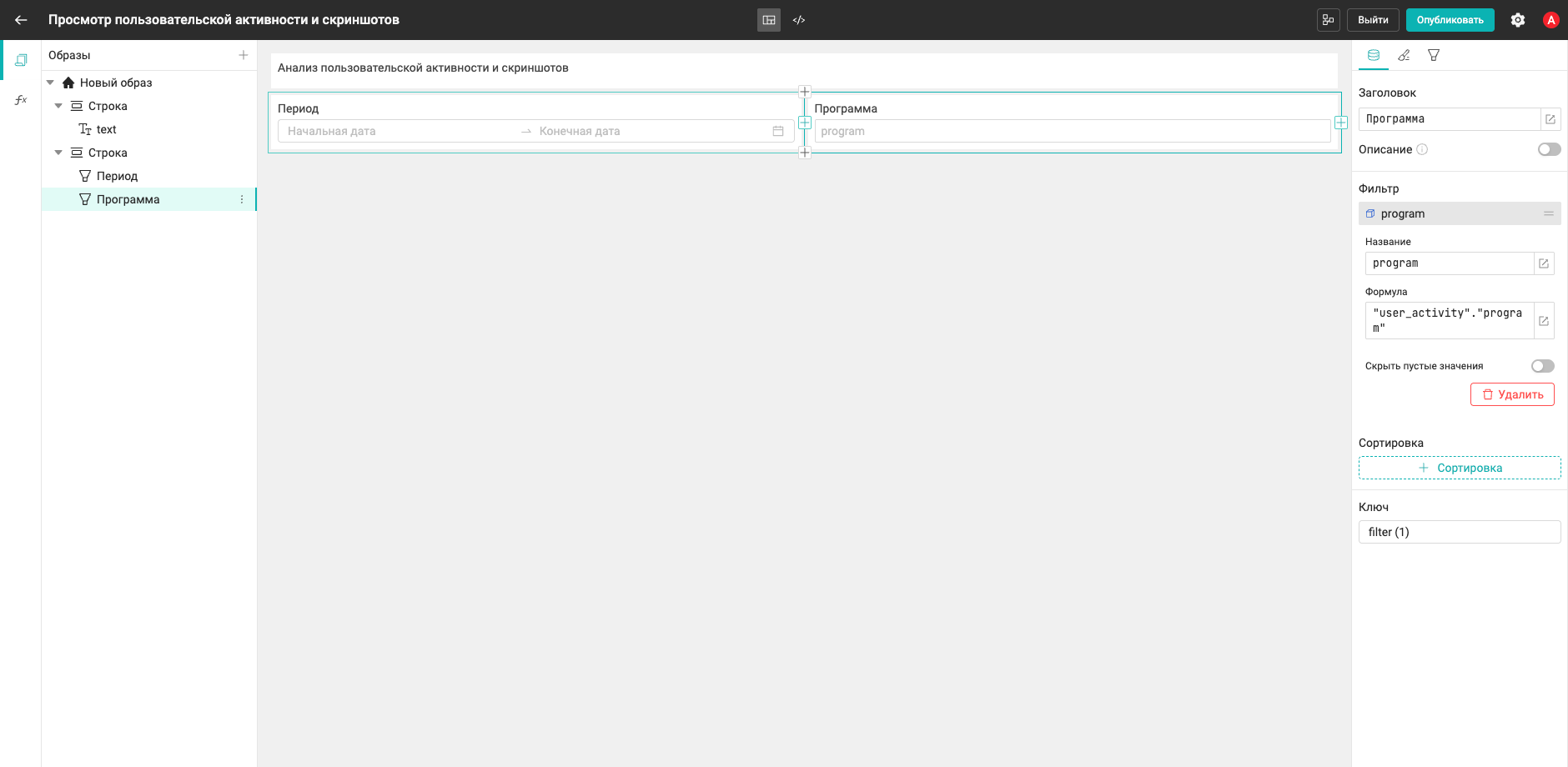Open formulas (fx) sidebar panel
Screen dimensions: 1568x767
pos(21,100)
